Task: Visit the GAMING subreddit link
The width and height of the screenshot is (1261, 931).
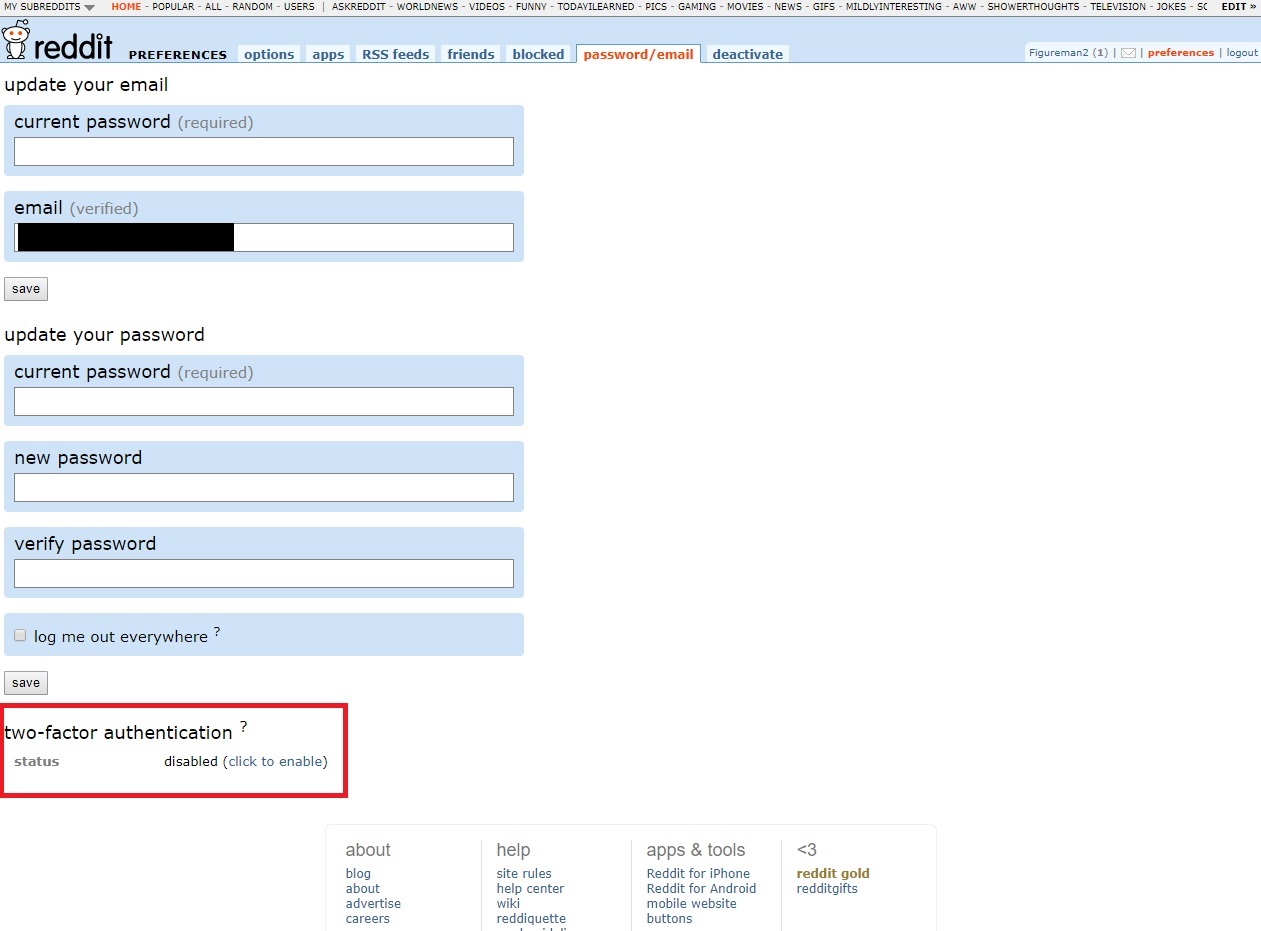Action: click(697, 7)
